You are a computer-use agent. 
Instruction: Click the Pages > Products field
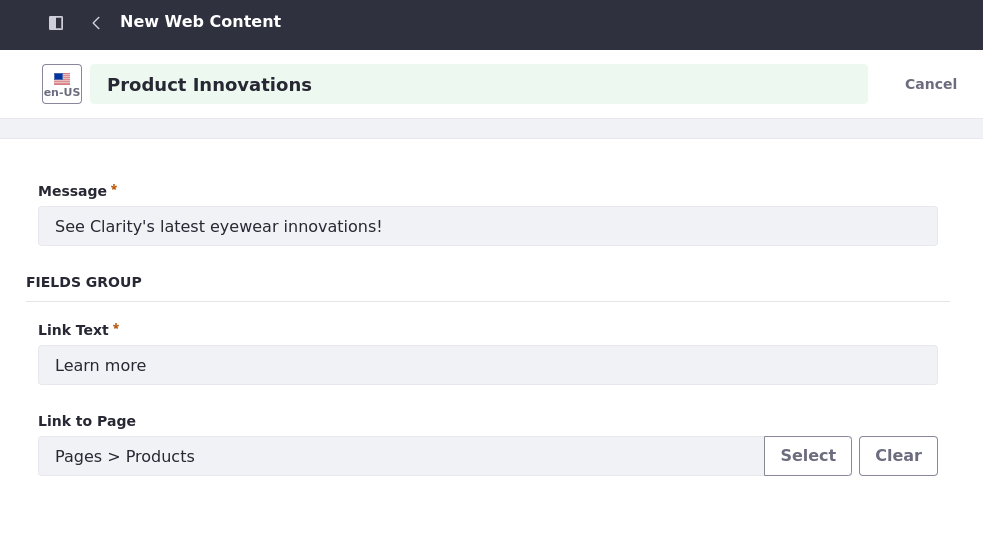[401, 456]
